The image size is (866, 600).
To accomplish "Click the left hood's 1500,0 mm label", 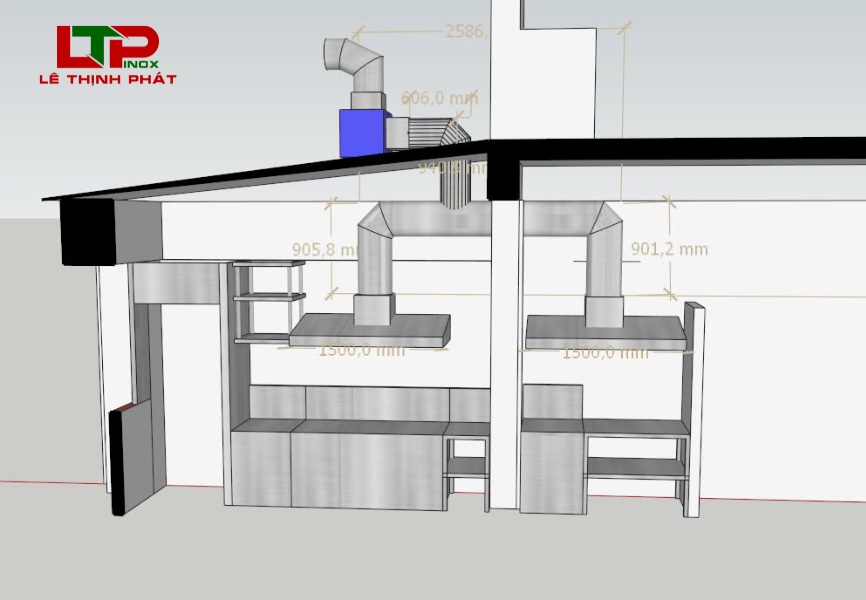I will point(361,350).
